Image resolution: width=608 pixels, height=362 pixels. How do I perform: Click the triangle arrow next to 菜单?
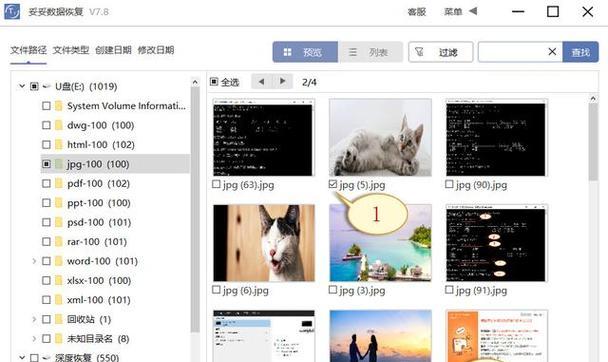[473, 11]
